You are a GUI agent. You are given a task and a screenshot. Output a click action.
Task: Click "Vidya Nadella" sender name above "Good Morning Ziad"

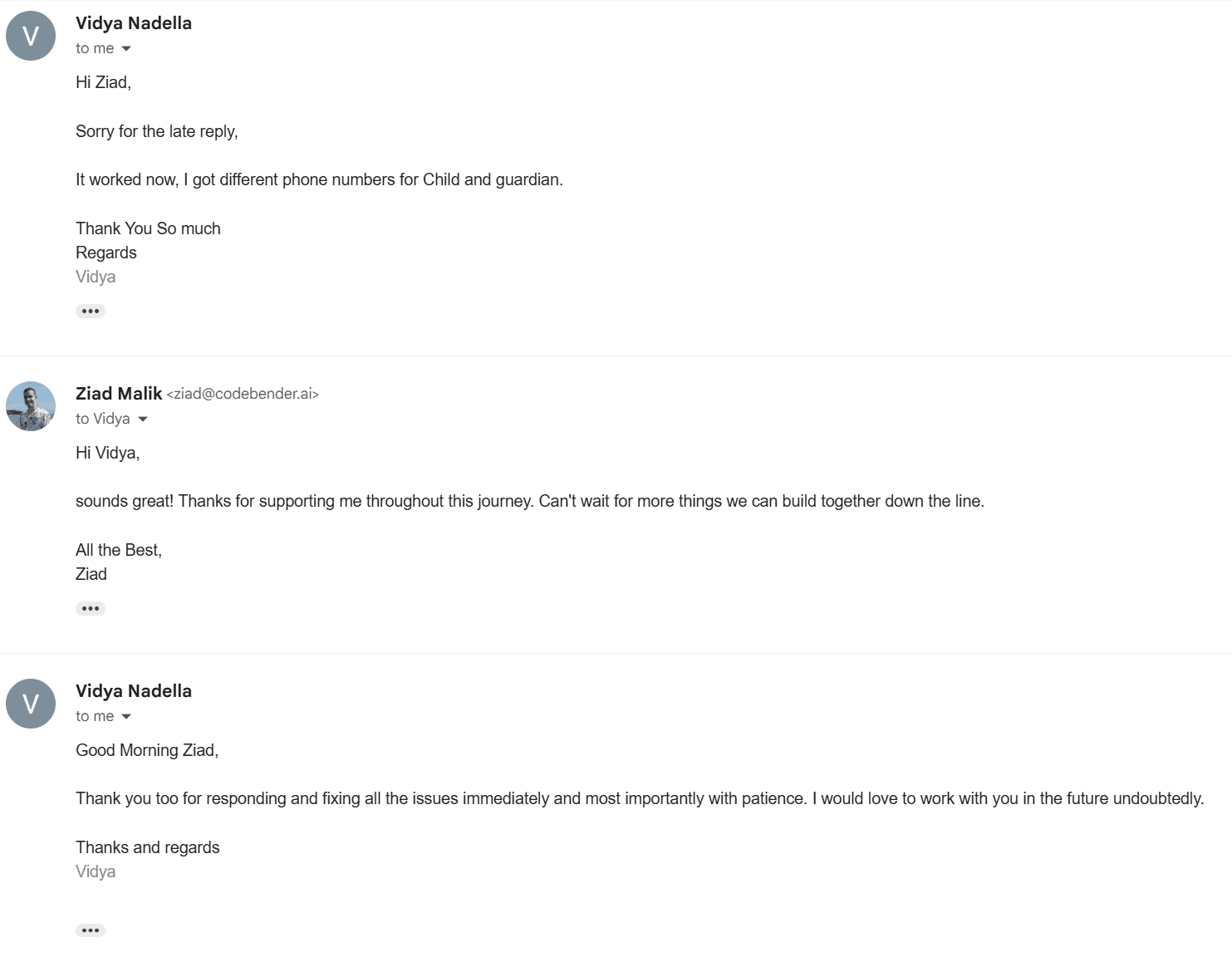134,691
